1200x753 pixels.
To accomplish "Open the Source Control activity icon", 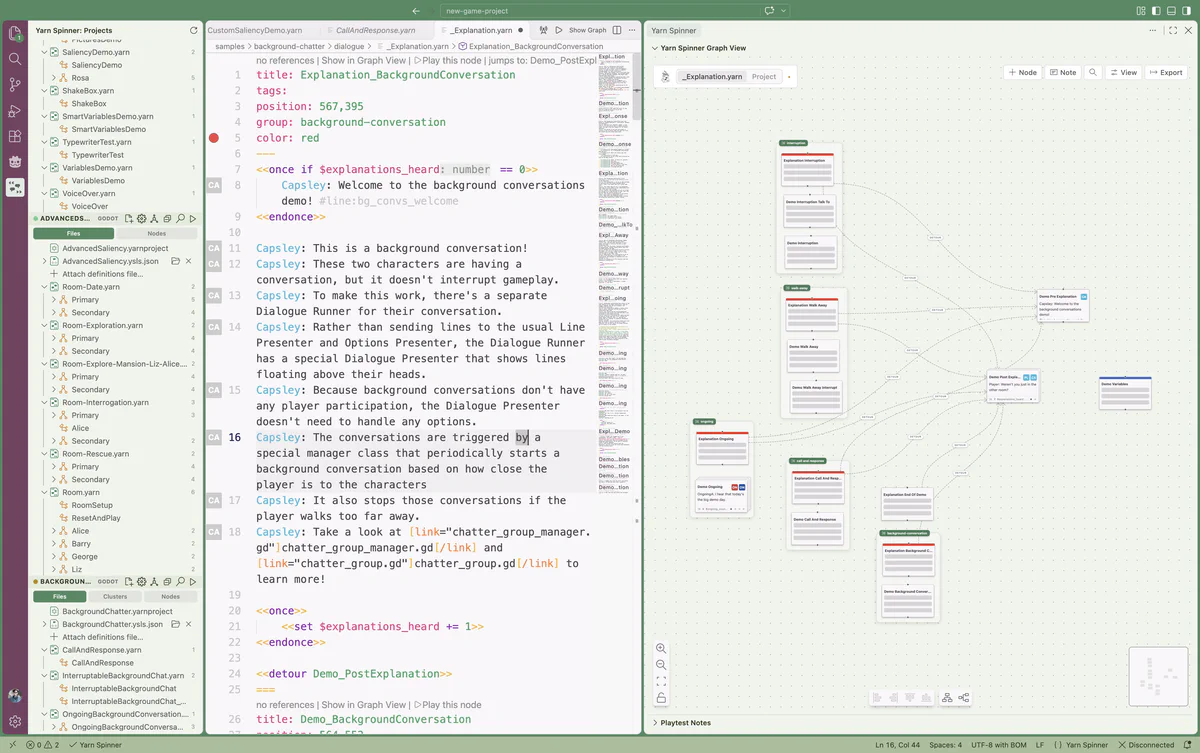I will click(x=15, y=85).
